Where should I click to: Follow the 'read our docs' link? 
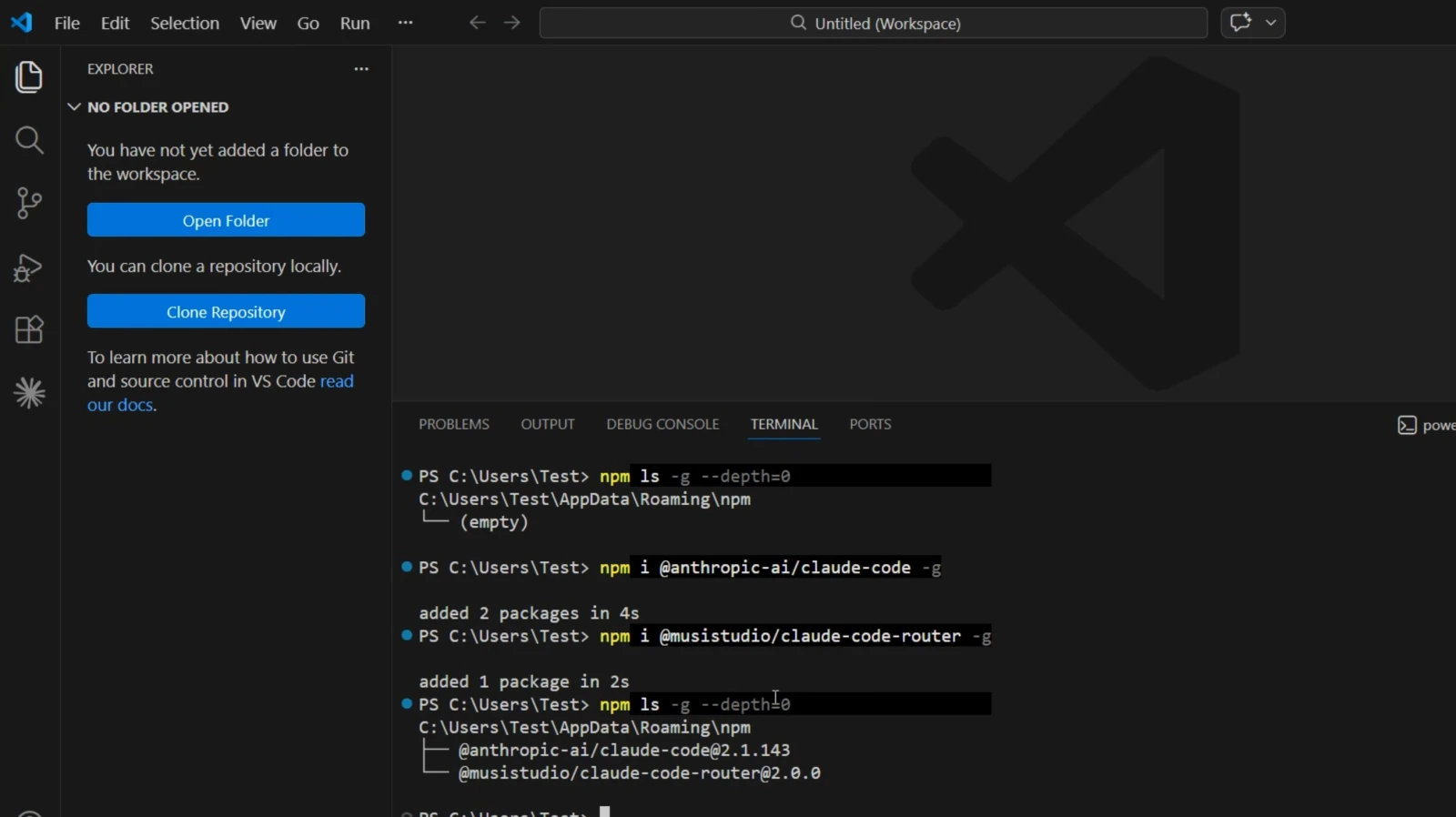point(220,393)
